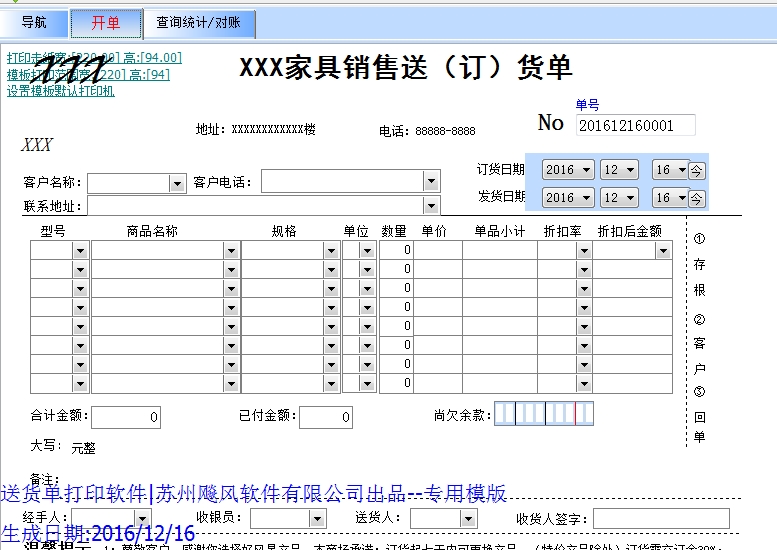Click the 收货人签字 field
Image resolution: width=777 pixels, height=550 pixels.
[x=661, y=518]
